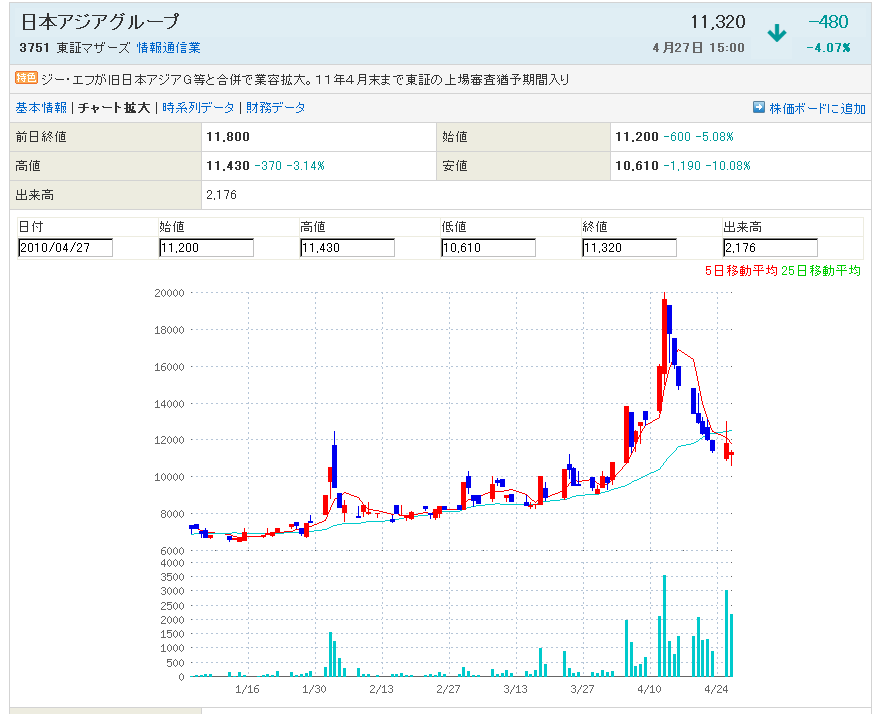Click the green 25日移動平均 legend label
The image size is (880, 714).
point(821,270)
